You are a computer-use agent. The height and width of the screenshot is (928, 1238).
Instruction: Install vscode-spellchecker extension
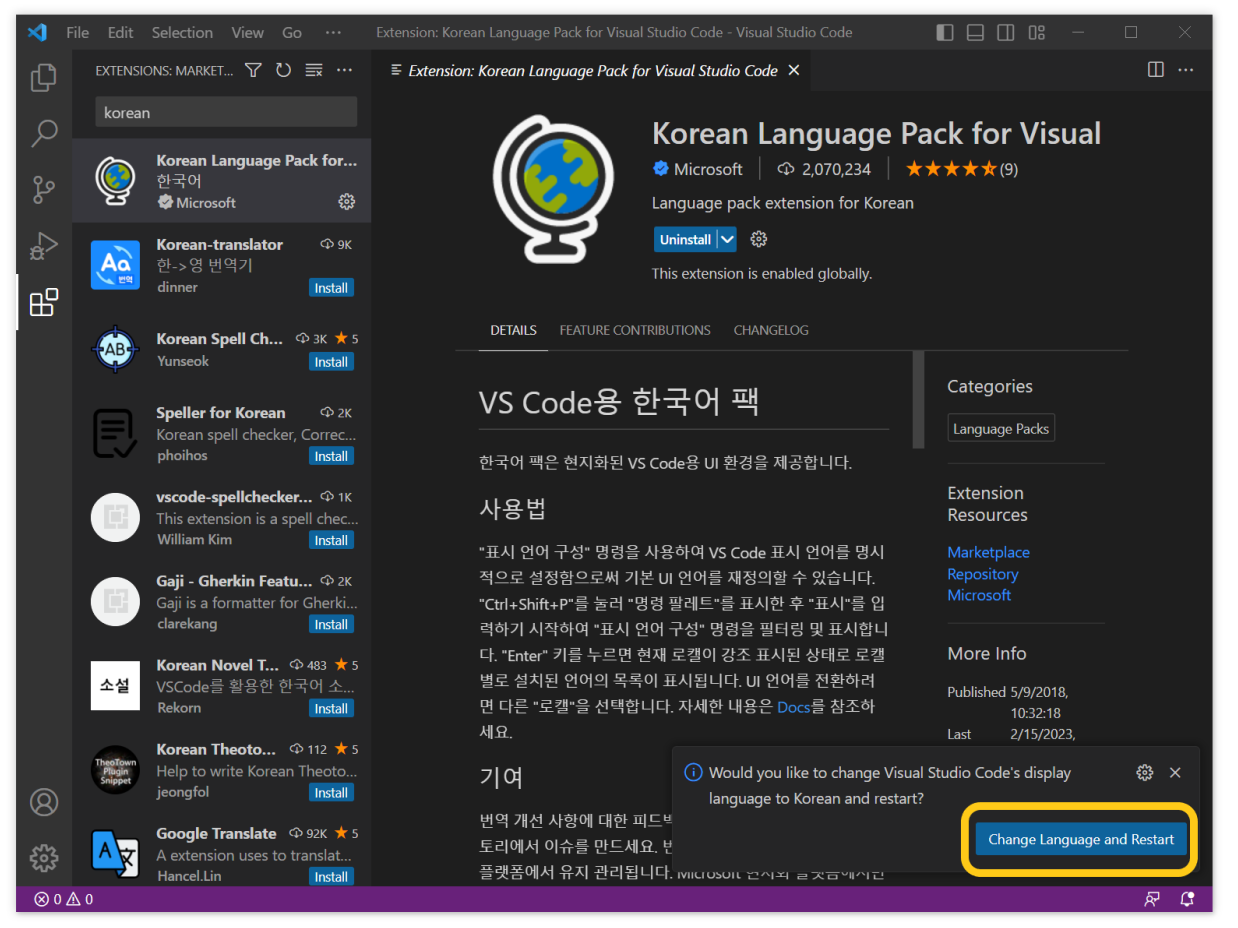click(331, 540)
